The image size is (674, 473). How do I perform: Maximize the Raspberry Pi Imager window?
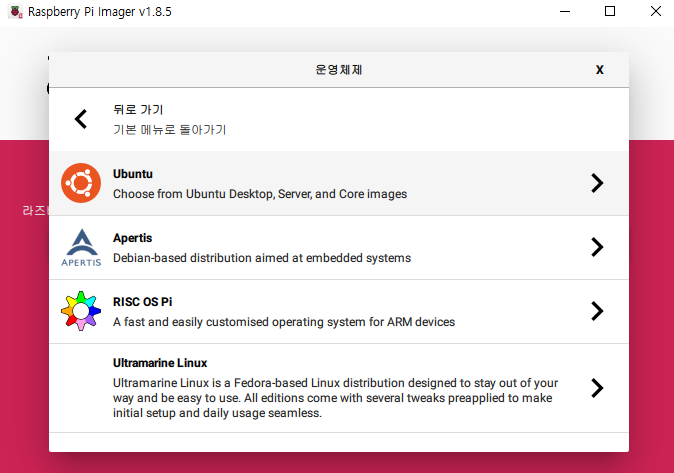coord(610,11)
